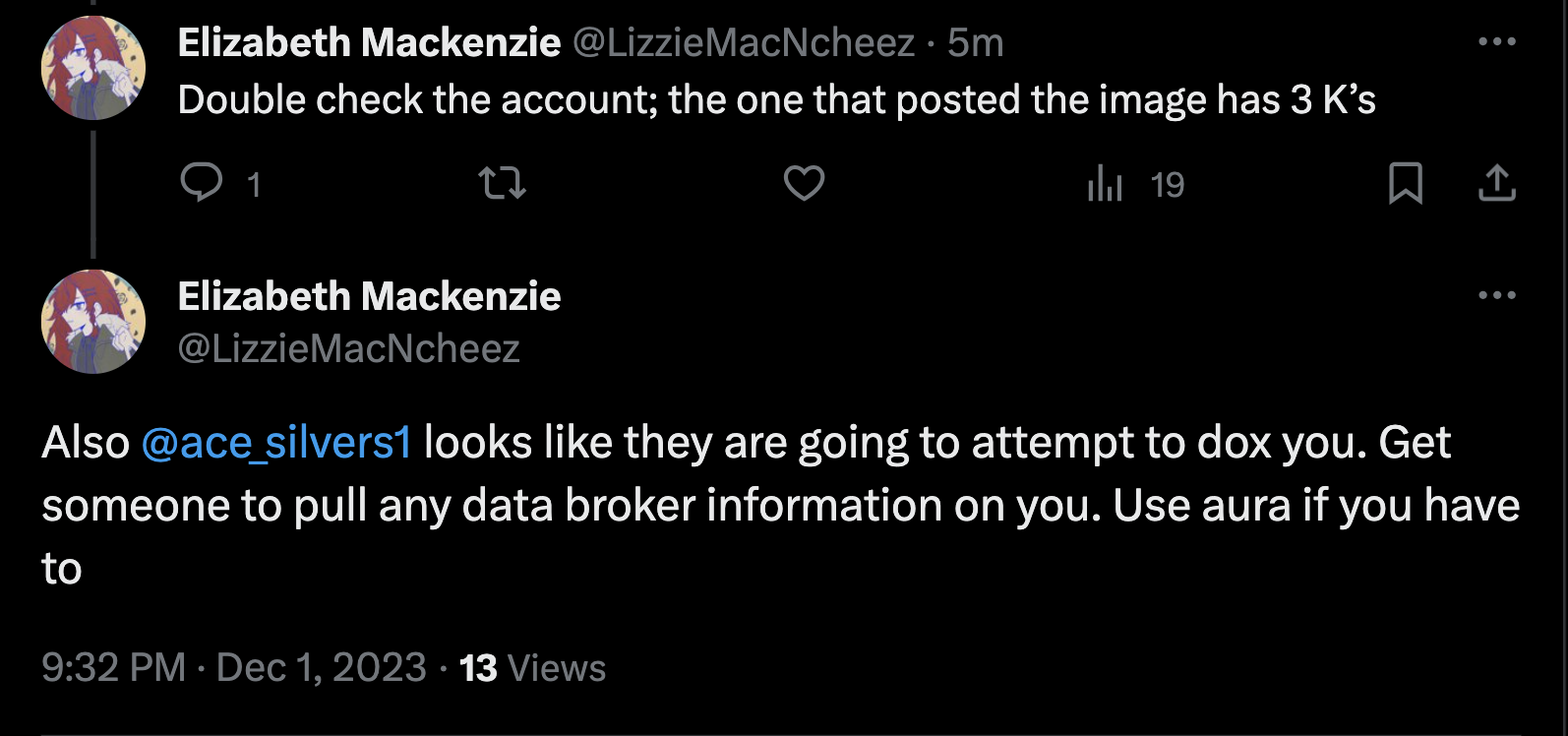Click the '13 Views' count
The image size is (1568, 736).
click(x=532, y=668)
